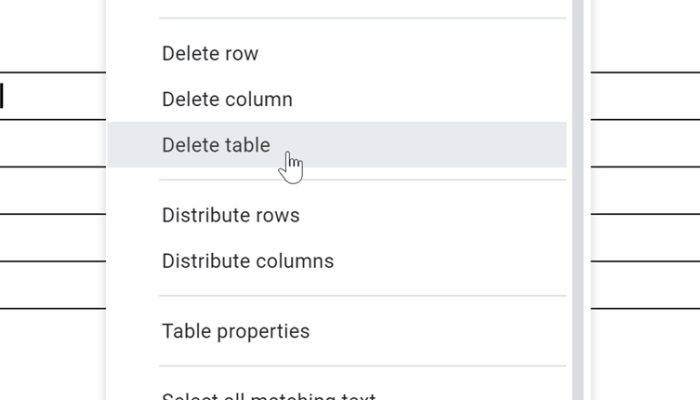Choose Distribute columns option
Screen dimensions: 700x400
247,262
